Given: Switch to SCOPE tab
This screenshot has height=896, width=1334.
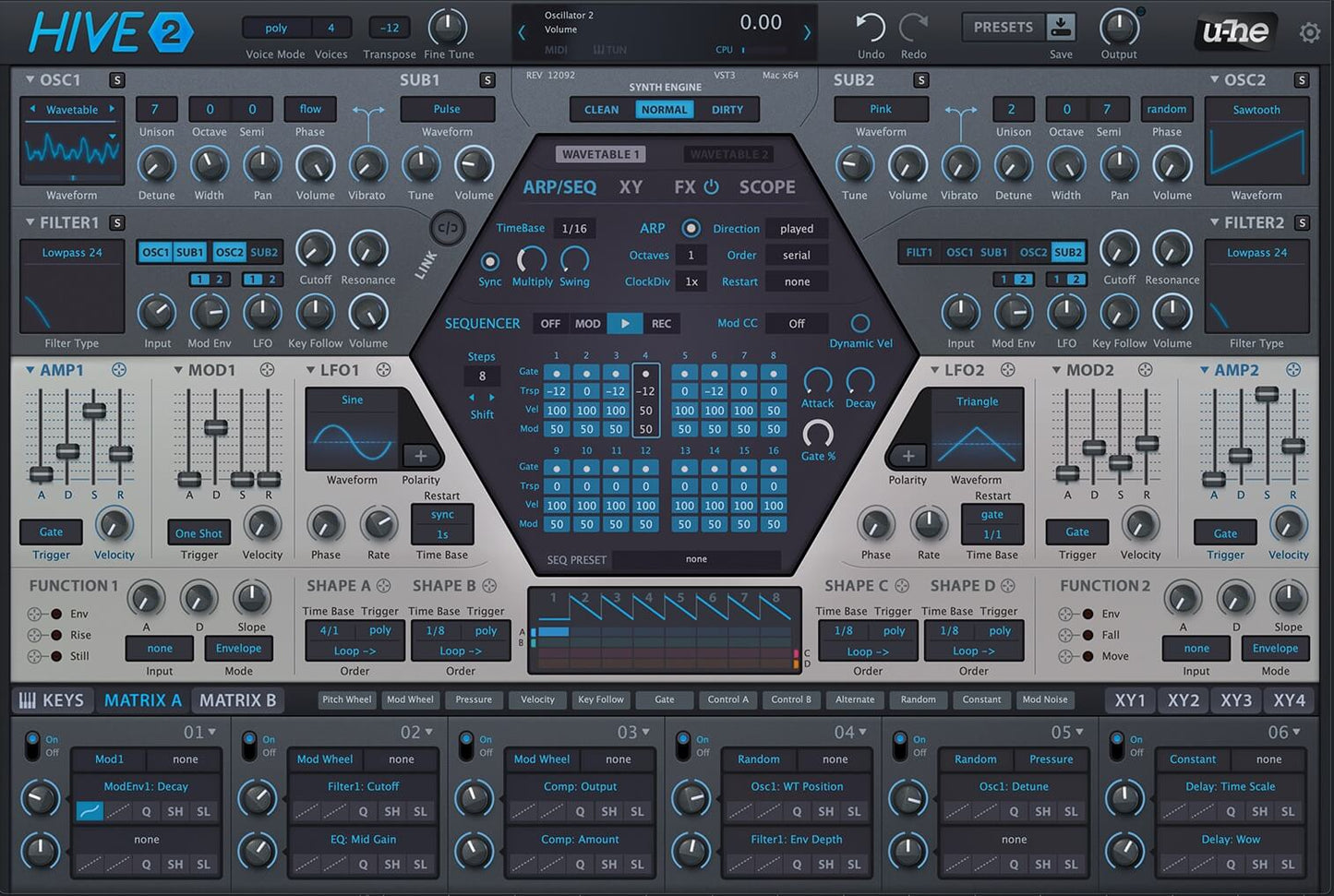Looking at the screenshot, I should click(x=767, y=187).
